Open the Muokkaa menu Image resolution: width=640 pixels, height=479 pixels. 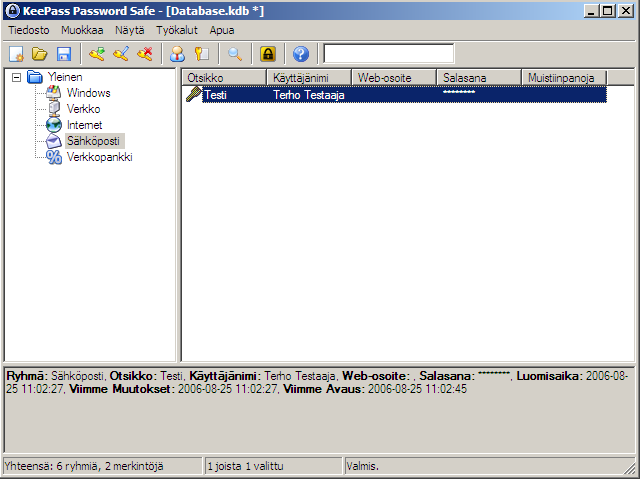coord(82,30)
